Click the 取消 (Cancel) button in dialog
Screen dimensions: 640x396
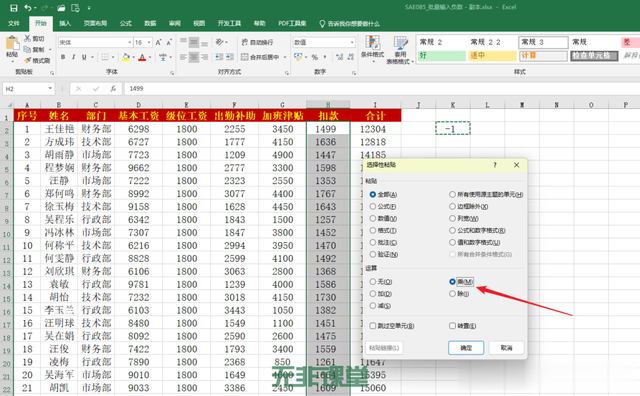(x=506, y=348)
